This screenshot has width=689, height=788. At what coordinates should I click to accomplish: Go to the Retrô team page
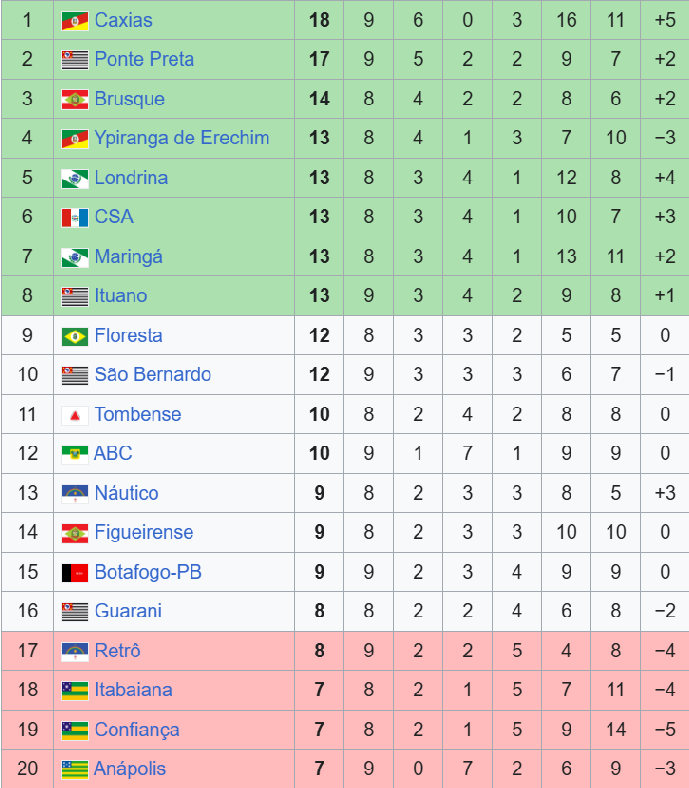coord(118,650)
